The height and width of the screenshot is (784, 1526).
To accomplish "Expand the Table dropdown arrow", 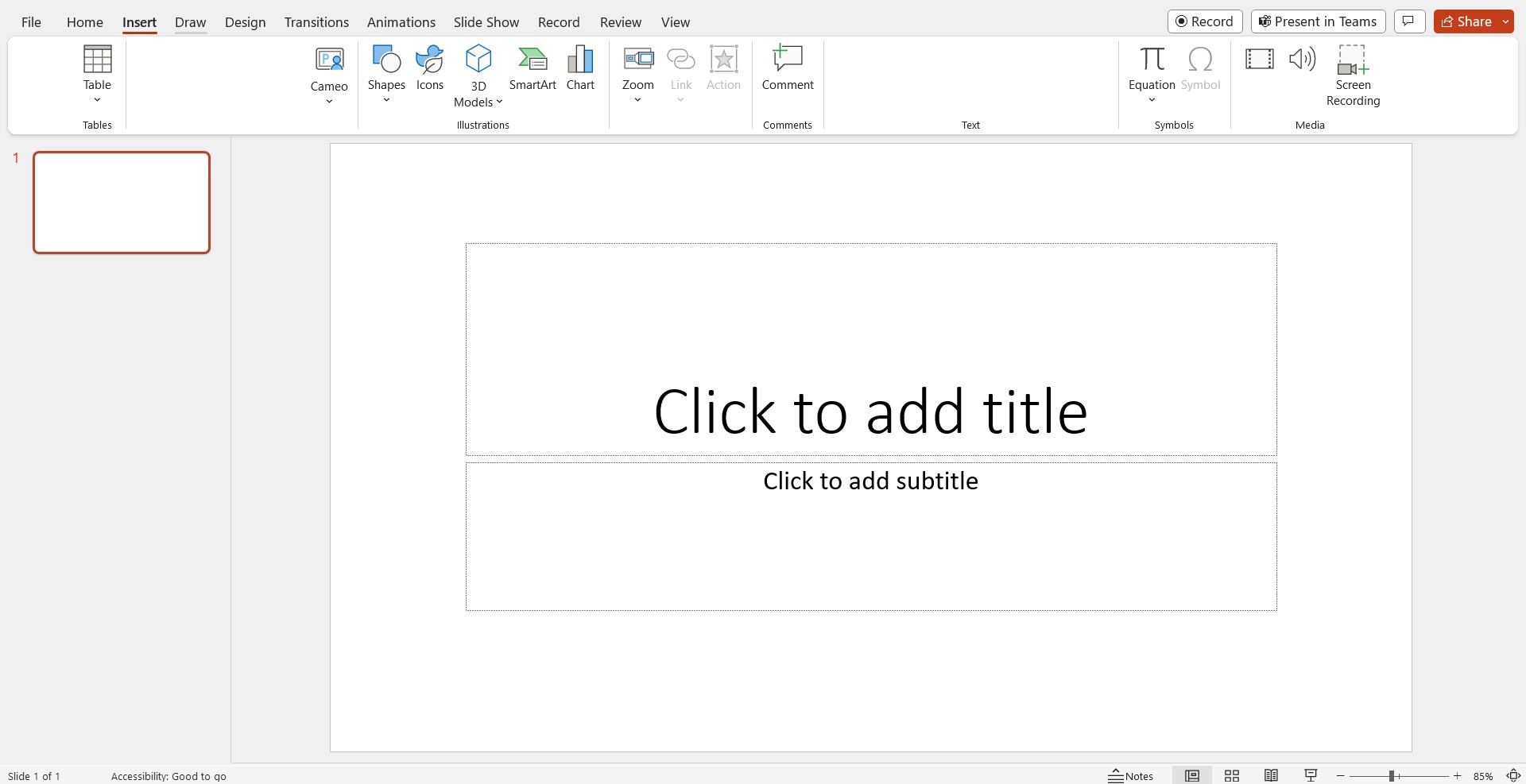I will (x=97, y=100).
